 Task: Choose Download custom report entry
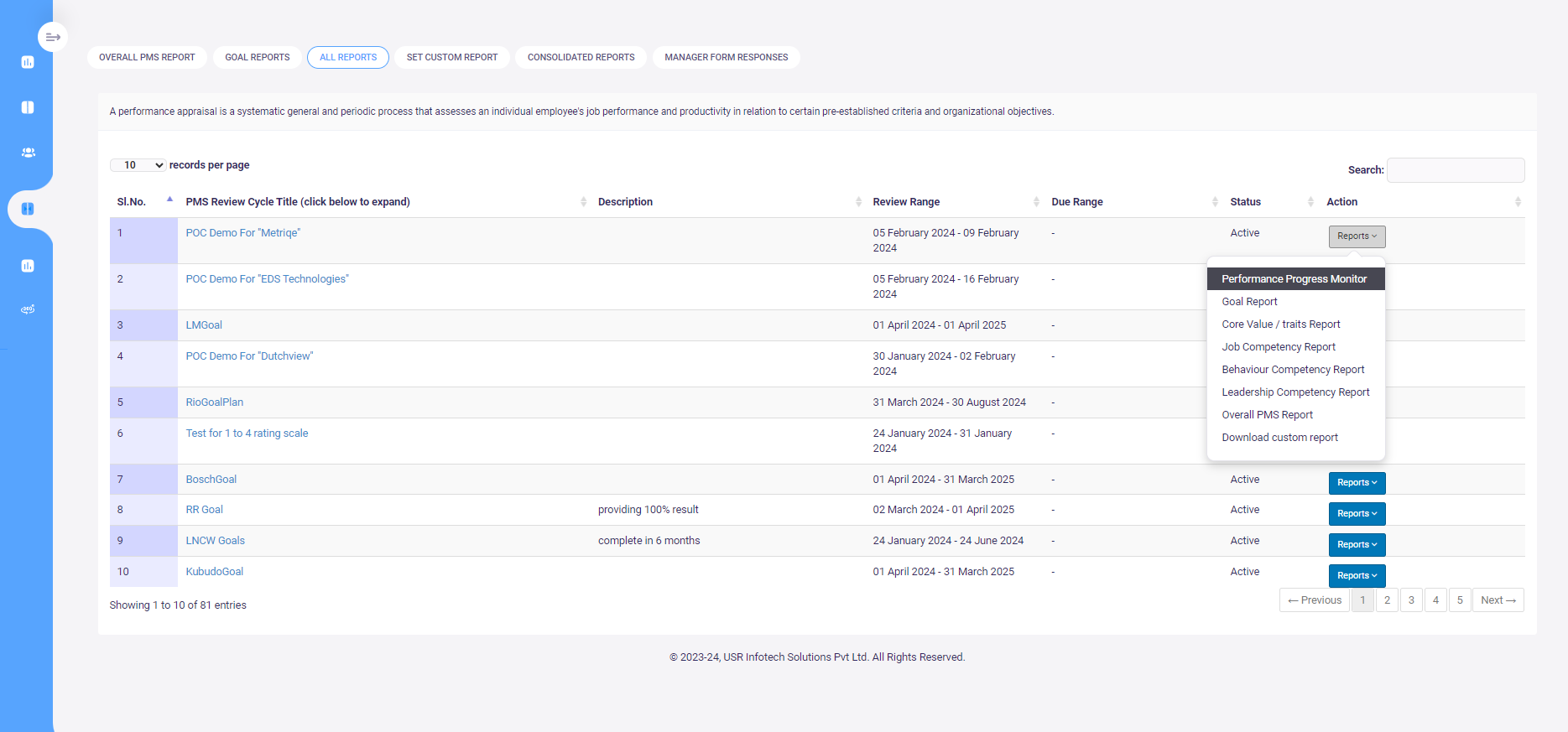(x=1295, y=438)
